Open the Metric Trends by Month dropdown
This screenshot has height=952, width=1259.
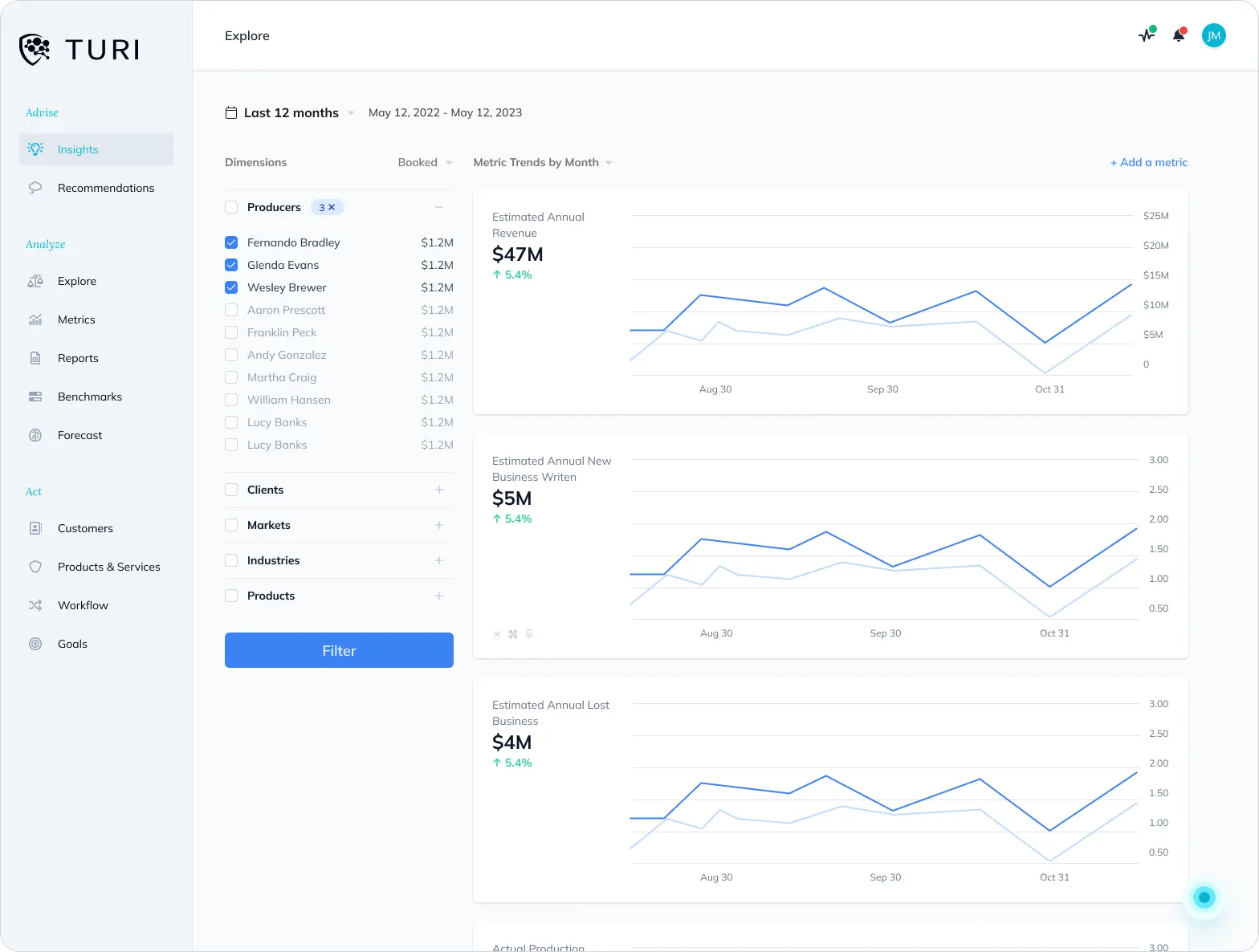(543, 162)
